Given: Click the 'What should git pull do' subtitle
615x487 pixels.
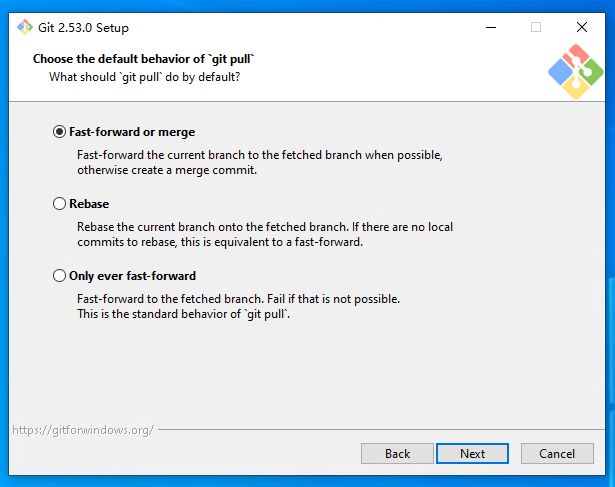Looking at the screenshot, I should click(x=144, y=76).
